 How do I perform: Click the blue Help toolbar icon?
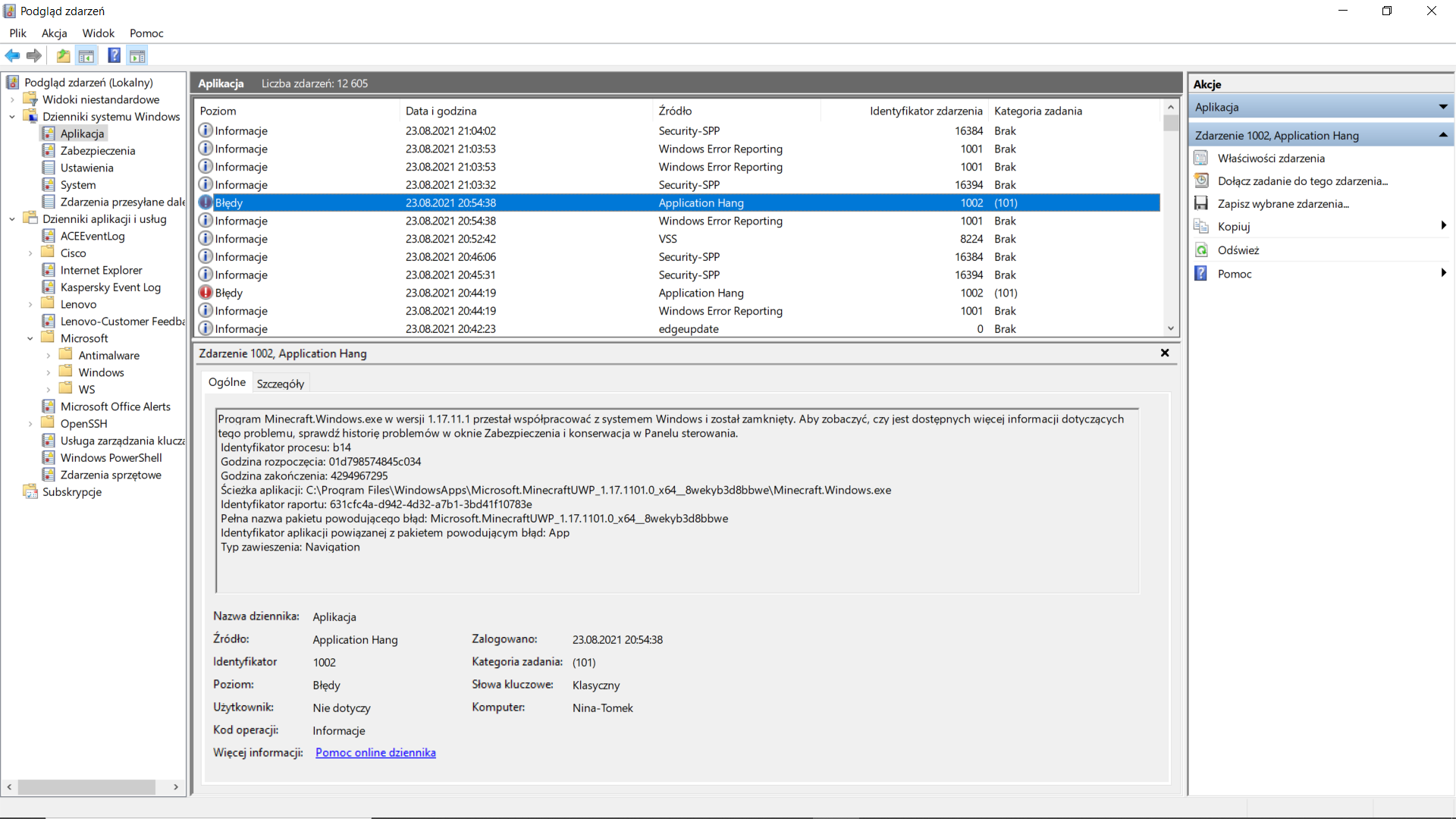tap(114, 55)
